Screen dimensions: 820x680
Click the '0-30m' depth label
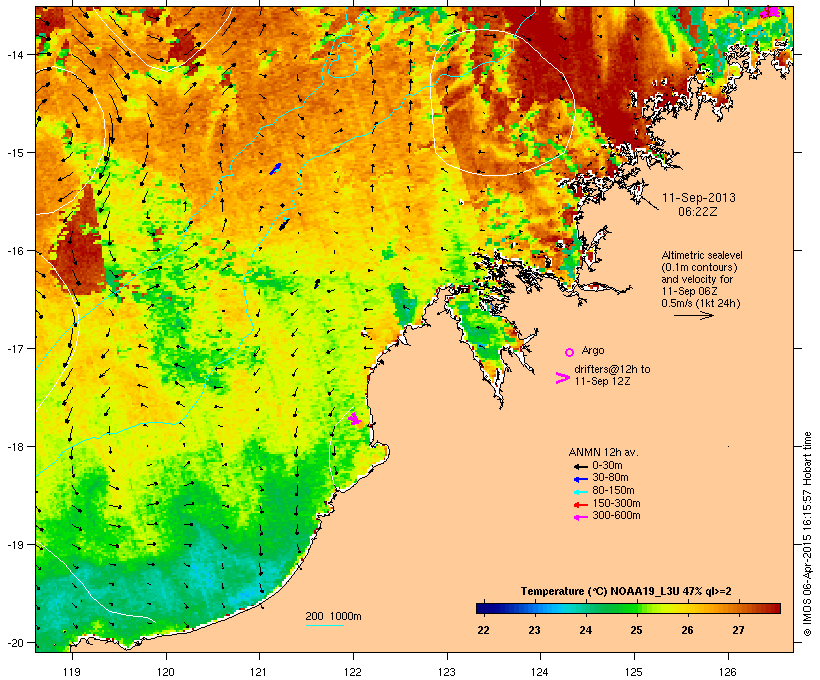tap(607, 466)
